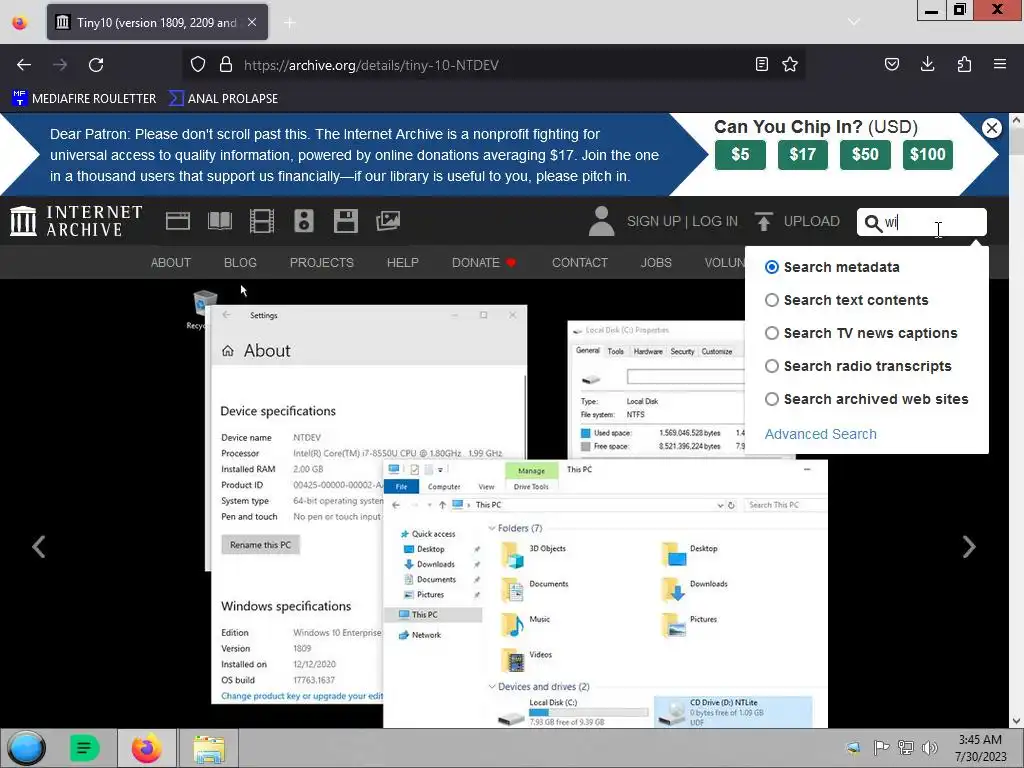The height and width of the screenshot is (768, 1024).
Task: Open the ABOUT menu item
Action: [x=171, y=263]
